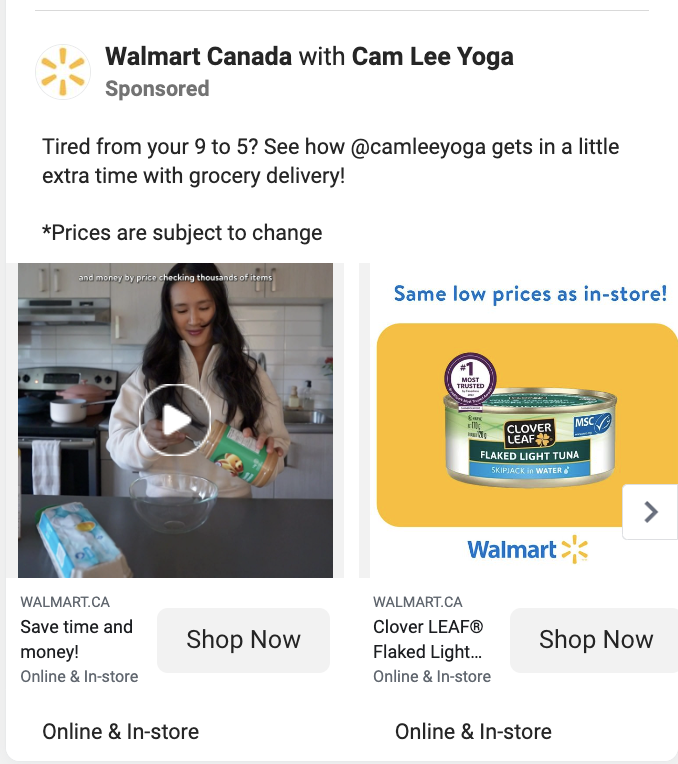This screenshot has height=764, width=678.
Task: Advance carousel with the right chevron arrow
Action: 651,512
